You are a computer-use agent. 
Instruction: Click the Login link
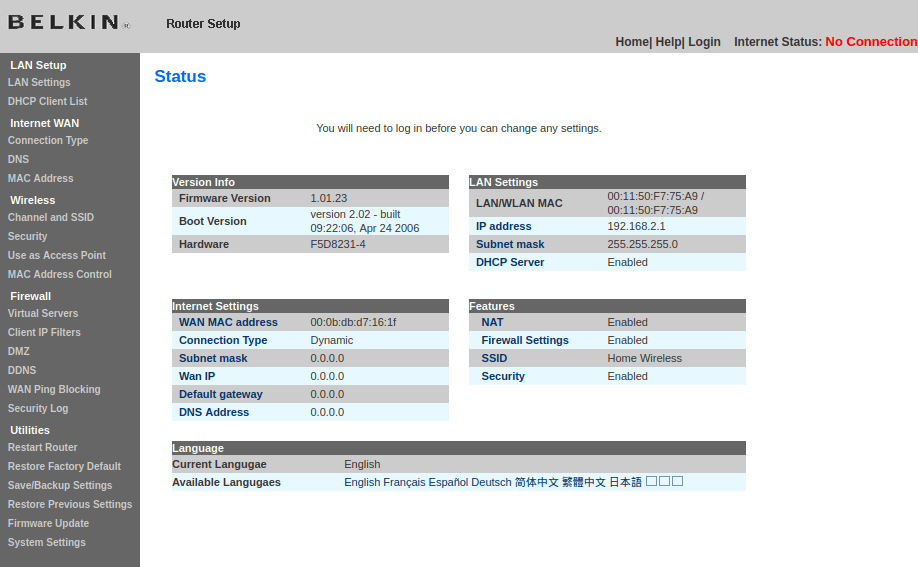coord(704,42)
